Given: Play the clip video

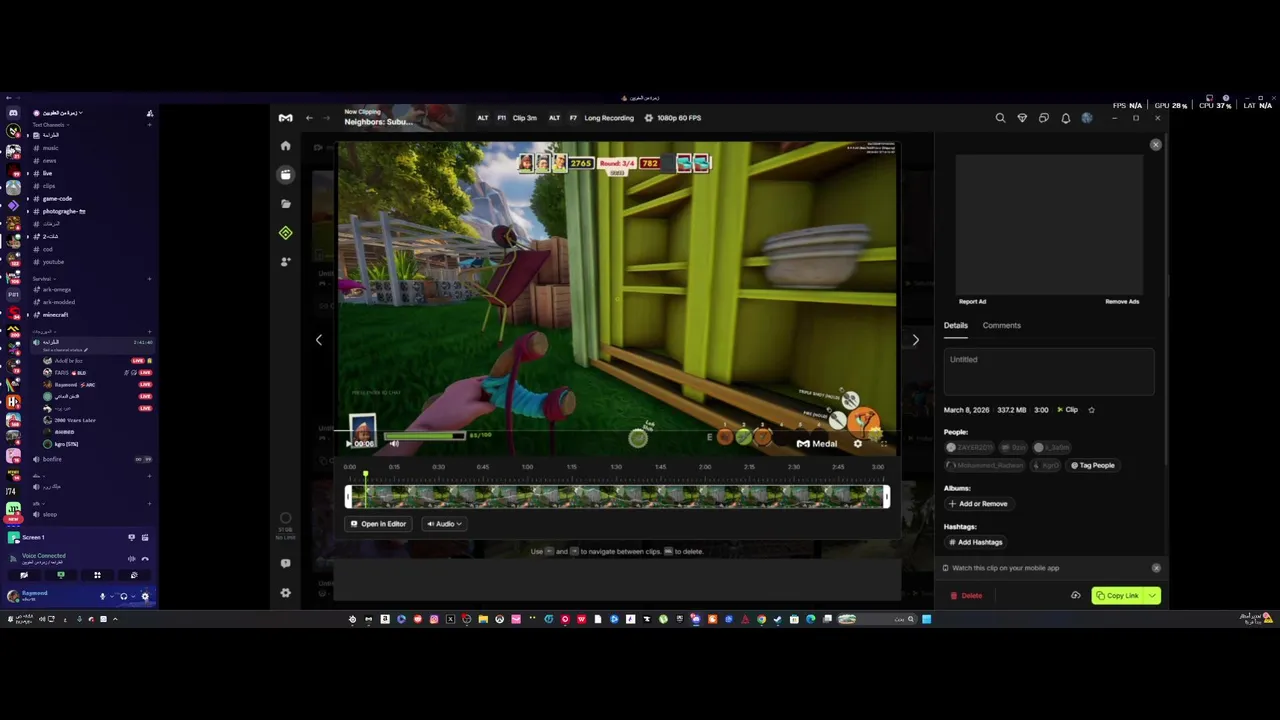Looking at the screenshot, I should pos(349,443).
